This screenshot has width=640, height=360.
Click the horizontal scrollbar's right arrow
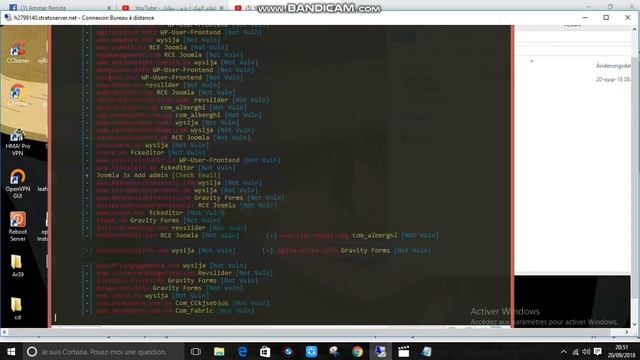point(627,332)
